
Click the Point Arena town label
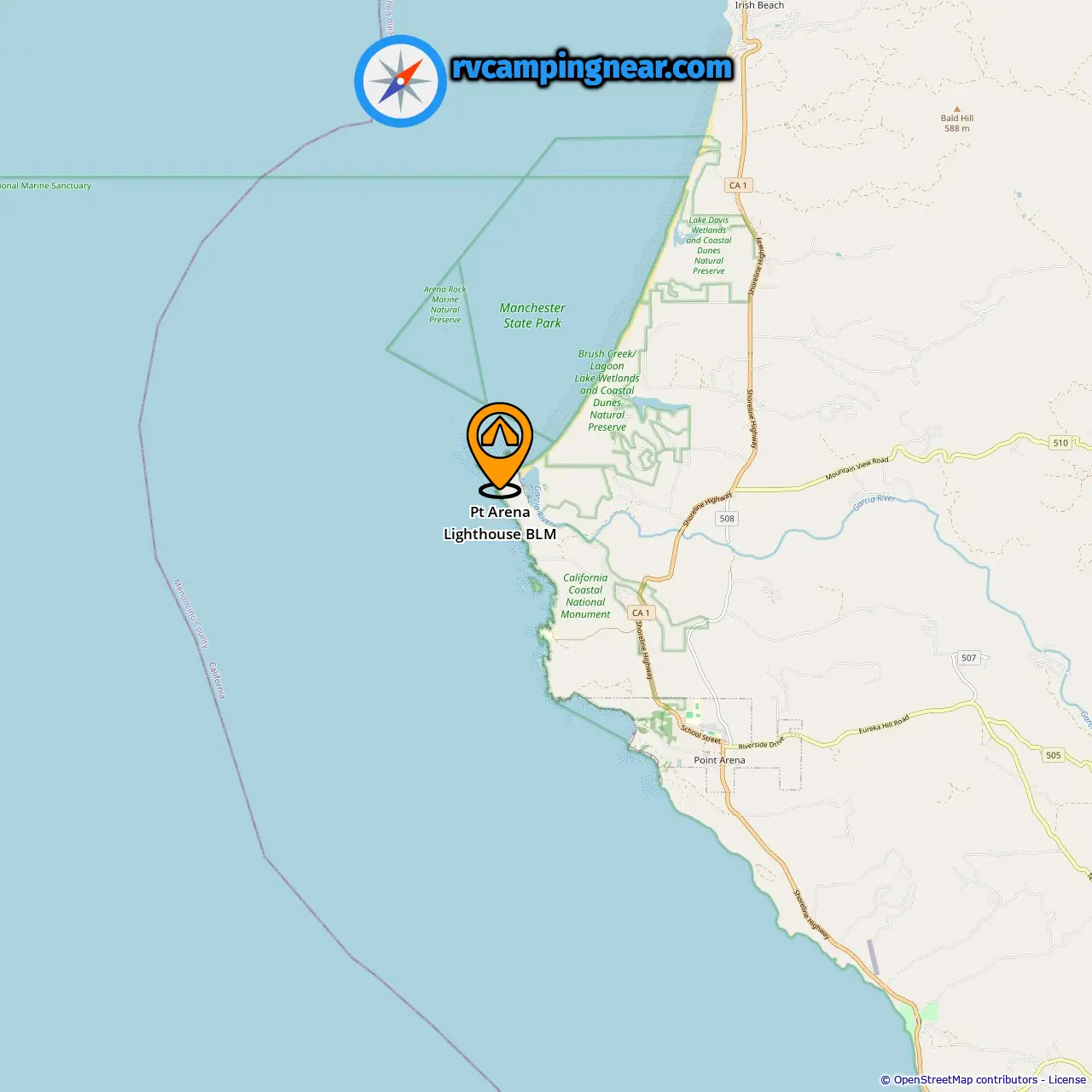(x=719, y=760)
